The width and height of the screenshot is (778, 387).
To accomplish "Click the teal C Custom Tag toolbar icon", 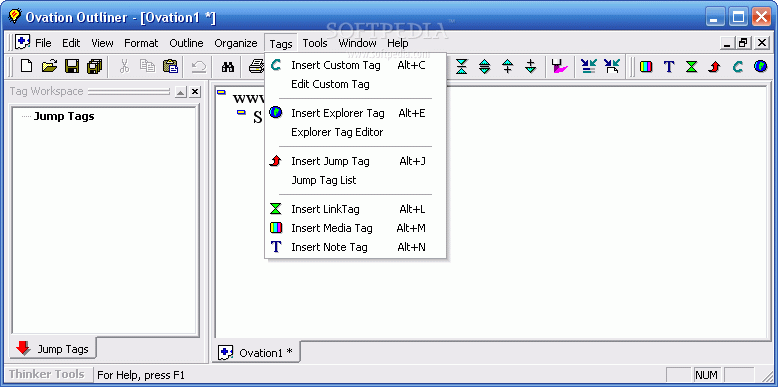I will pos(738,66).
